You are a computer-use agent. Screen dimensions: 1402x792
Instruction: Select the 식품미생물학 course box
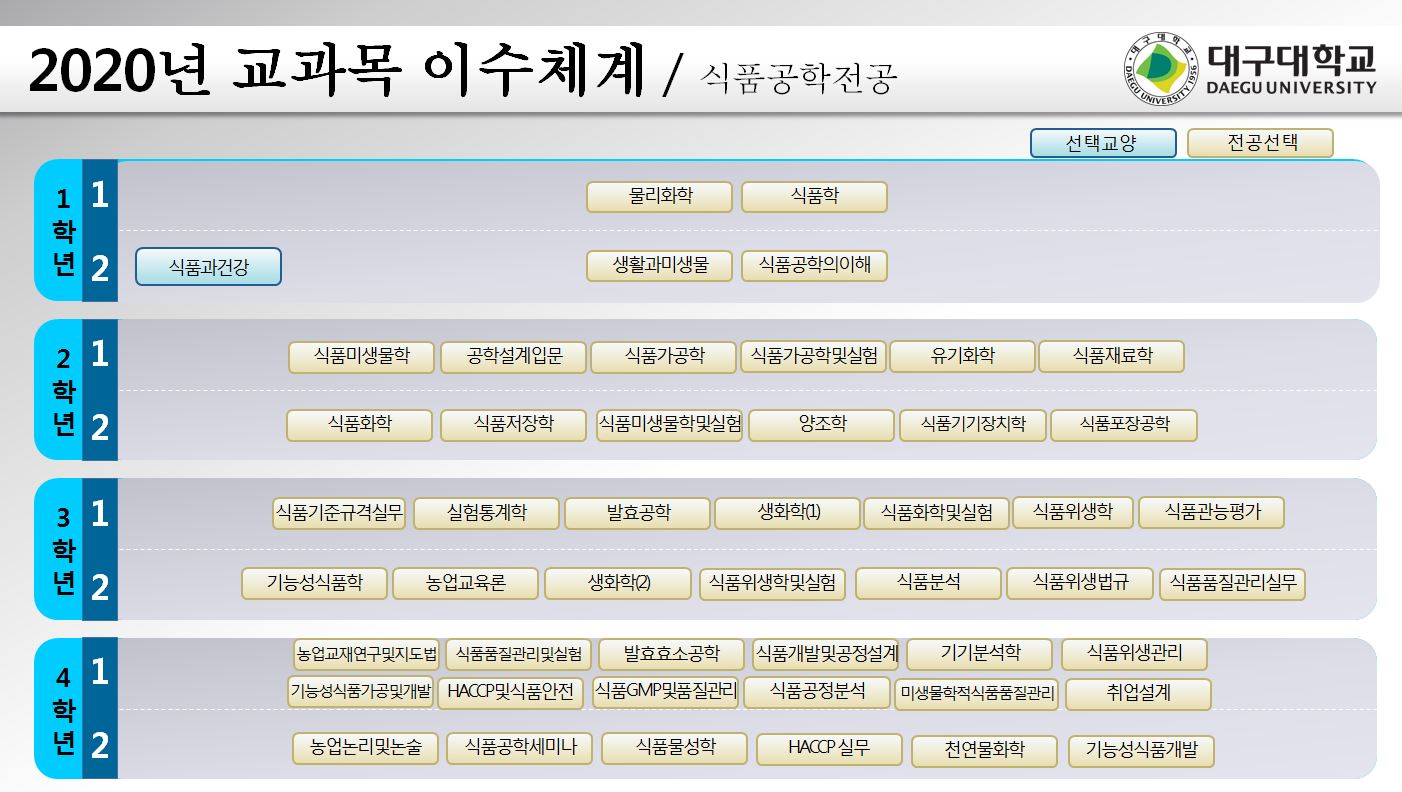coord(362,357)
